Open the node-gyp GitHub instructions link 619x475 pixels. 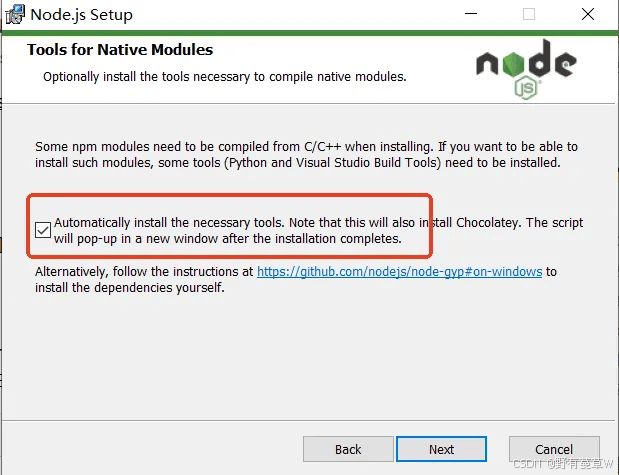coord(399,272)
